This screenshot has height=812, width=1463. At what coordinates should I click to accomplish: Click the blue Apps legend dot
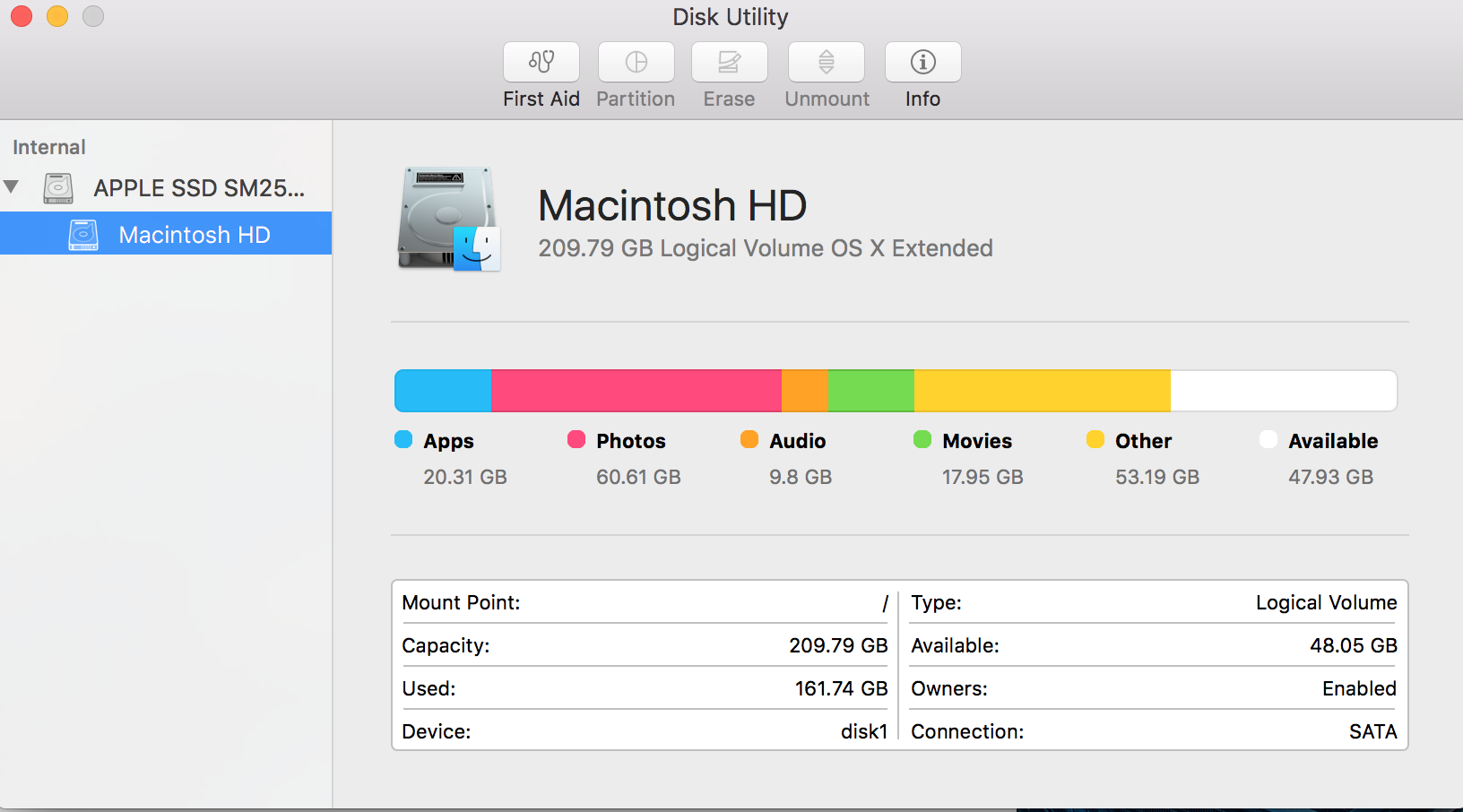403,440
